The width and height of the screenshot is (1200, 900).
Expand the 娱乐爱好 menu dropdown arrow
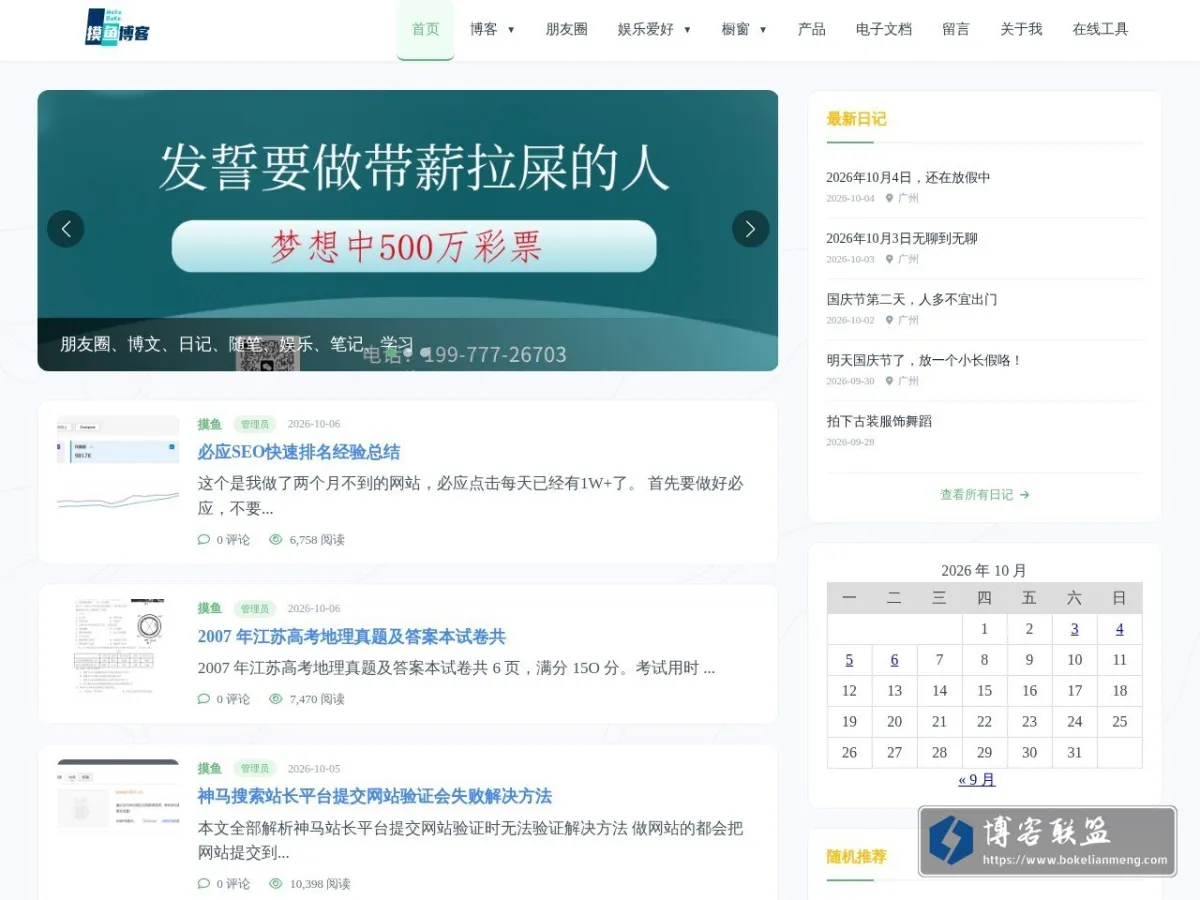point(687,30)
